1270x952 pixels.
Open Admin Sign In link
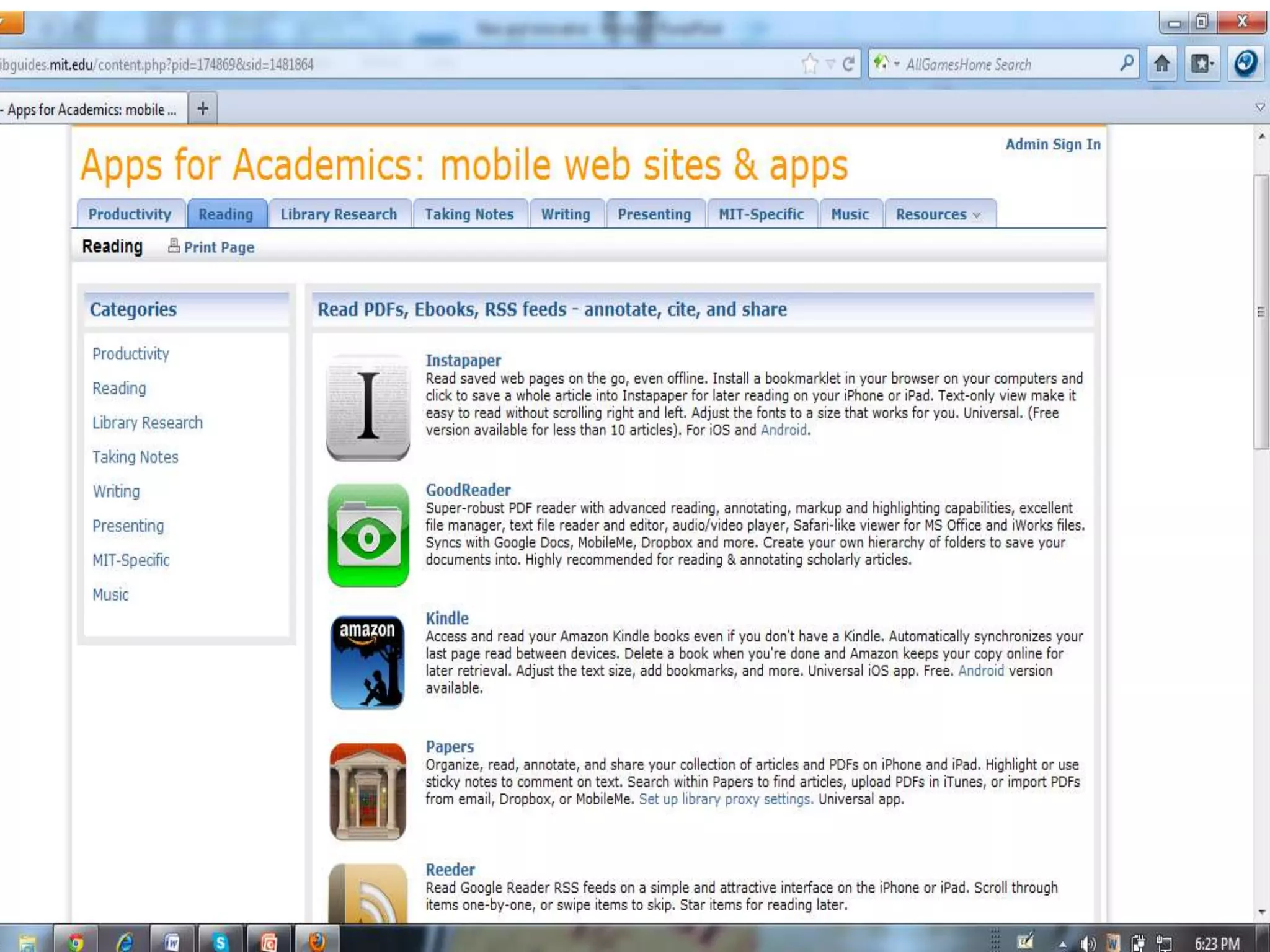[1052, 144]
